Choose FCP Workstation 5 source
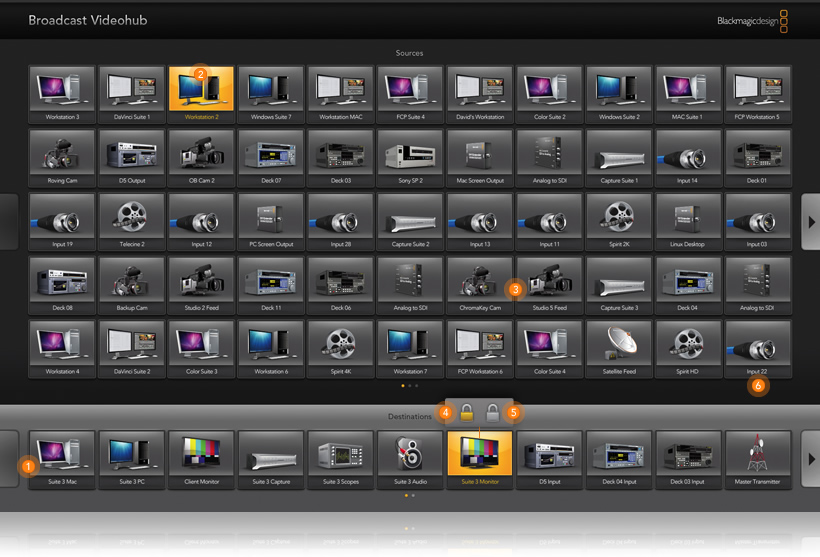The height and width of the screenshot is (557, 820). click(x=758, y=94)
